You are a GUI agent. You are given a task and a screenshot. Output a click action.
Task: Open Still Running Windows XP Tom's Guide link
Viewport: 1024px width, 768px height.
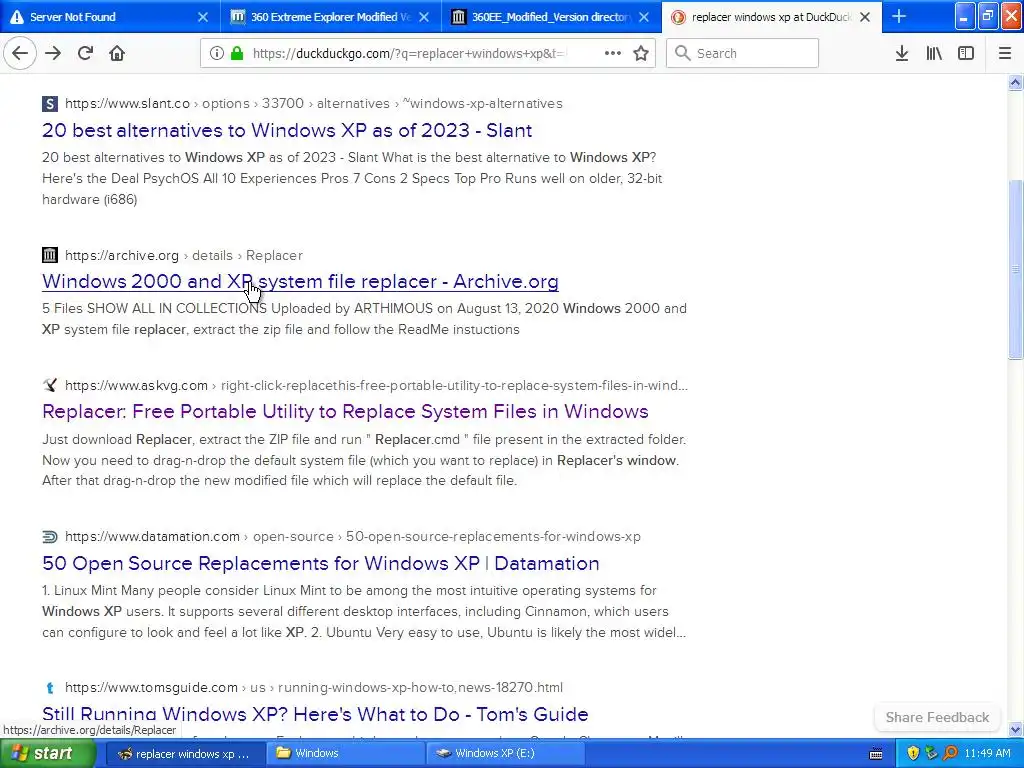click(315, 714)
